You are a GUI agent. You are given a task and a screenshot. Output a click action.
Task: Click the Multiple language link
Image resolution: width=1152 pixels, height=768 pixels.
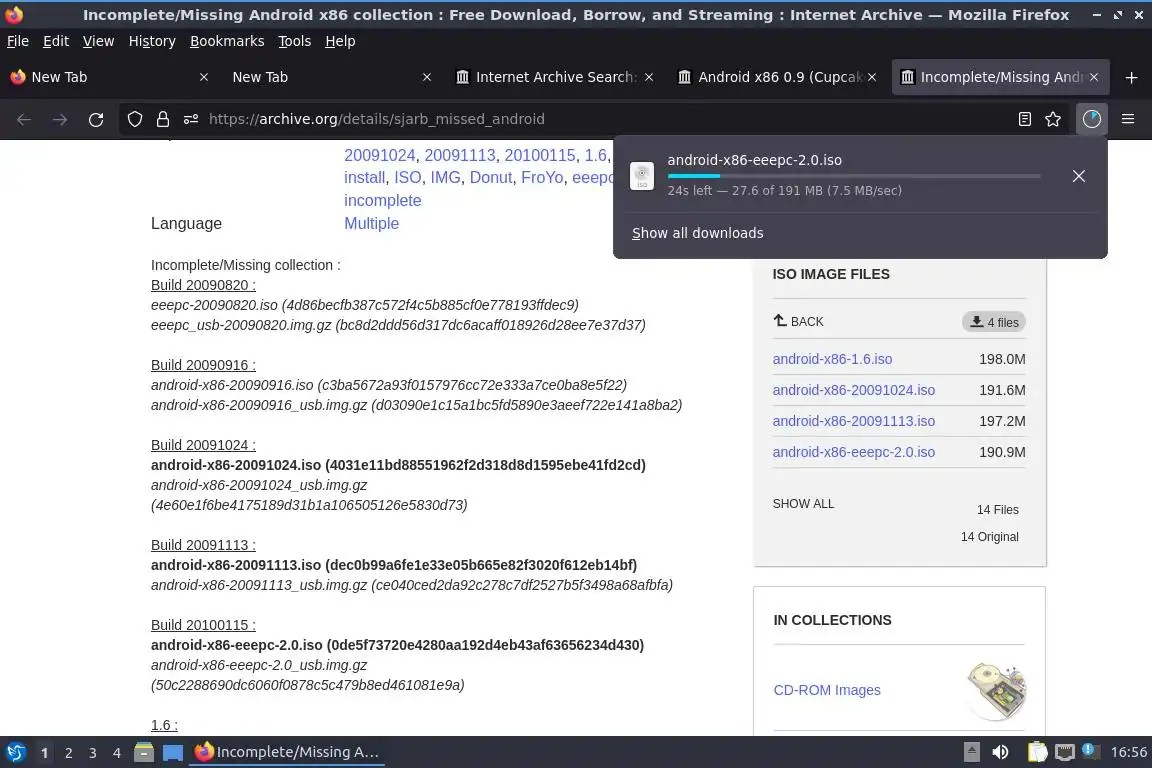[372, 223]
